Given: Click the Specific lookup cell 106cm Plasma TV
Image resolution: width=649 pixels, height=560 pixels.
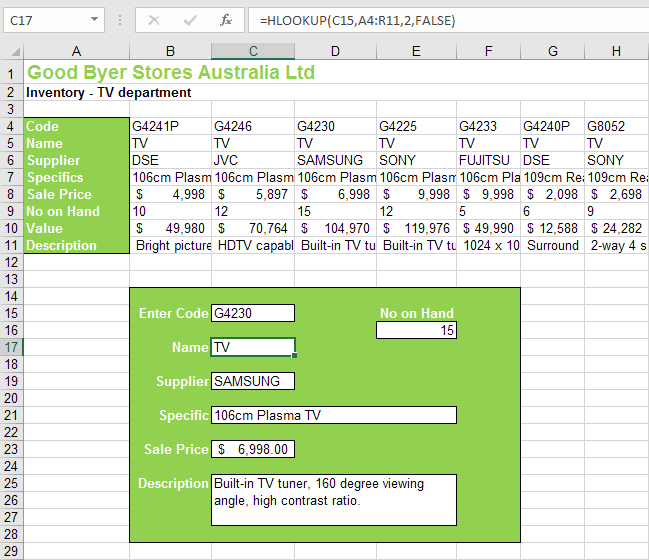Looking at the screenshot, I should (x=334, y=415).
